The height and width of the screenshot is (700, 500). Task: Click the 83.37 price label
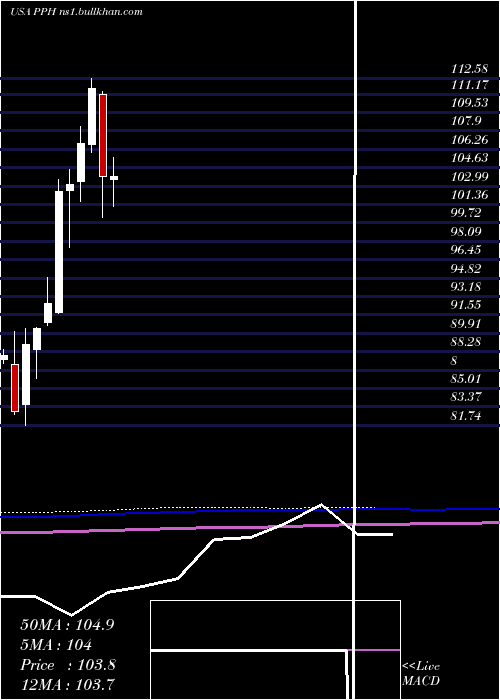click(x=466, y=397)
